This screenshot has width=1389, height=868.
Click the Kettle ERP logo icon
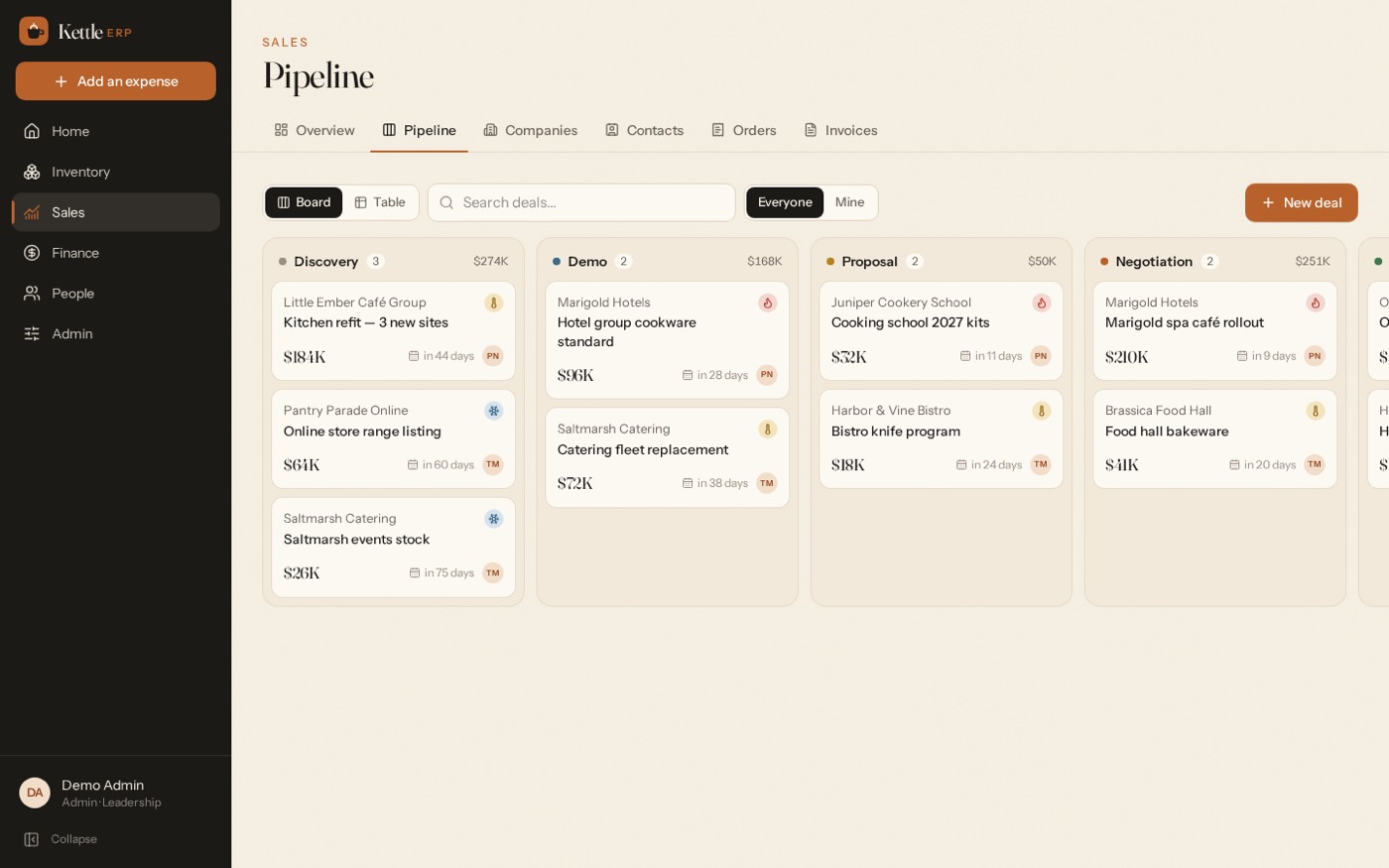click(x=34, y=31)
